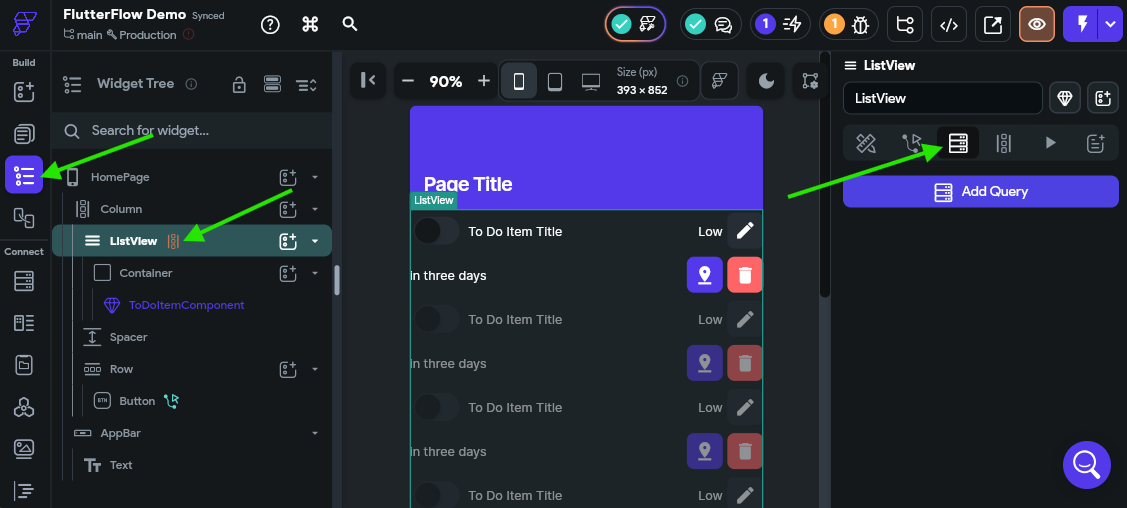
Task: Expand the Column tree menu arrow
Action: [x=315, y=209]
